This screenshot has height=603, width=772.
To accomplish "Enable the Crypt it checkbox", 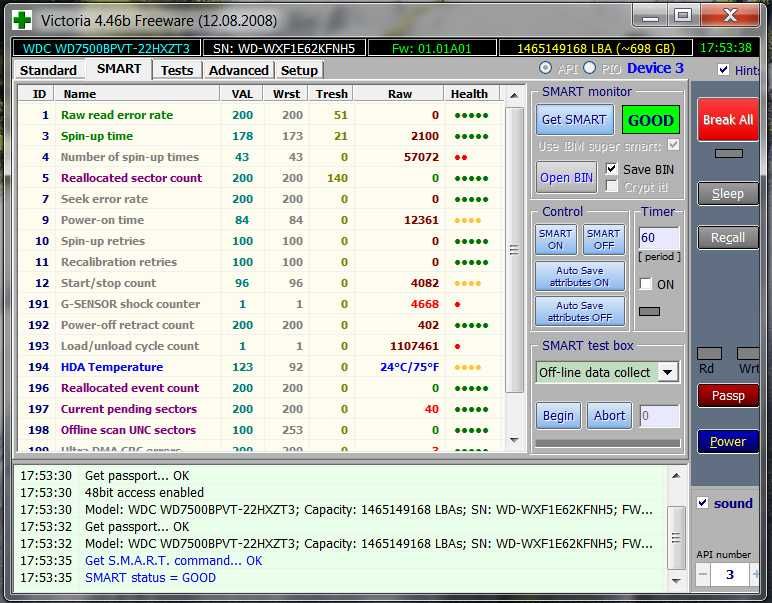I will tap(611, 187).
